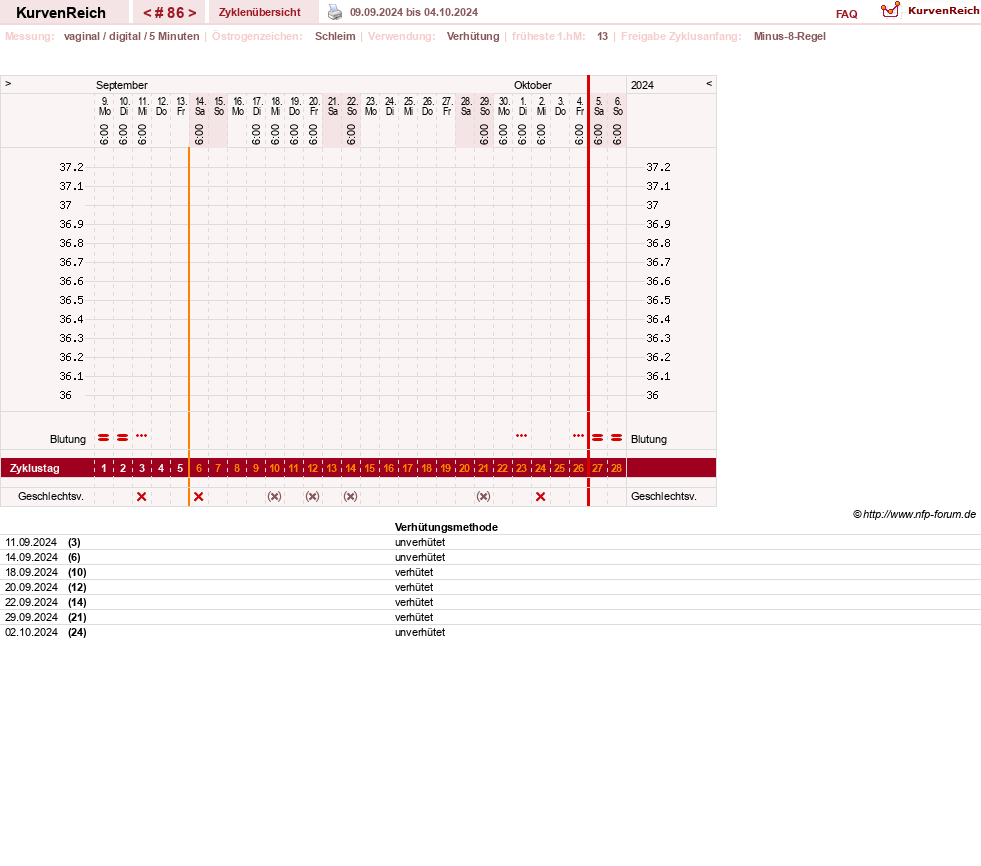Click the '02.10.2024' row entry
Image resolution: width=981 pixels, height=866 pixels.
coord(490,633)
